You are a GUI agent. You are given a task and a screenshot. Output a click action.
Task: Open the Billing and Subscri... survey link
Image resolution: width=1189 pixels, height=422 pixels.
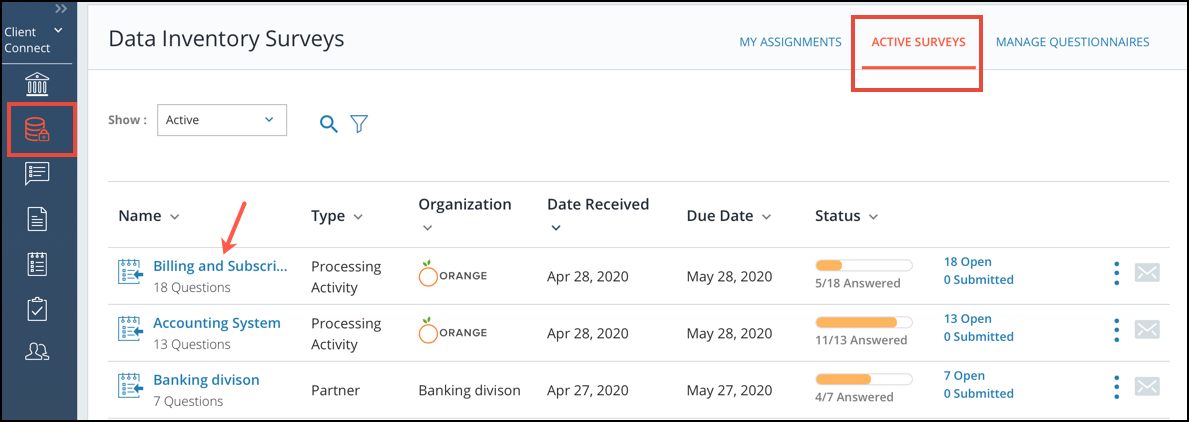coord(221,266)
